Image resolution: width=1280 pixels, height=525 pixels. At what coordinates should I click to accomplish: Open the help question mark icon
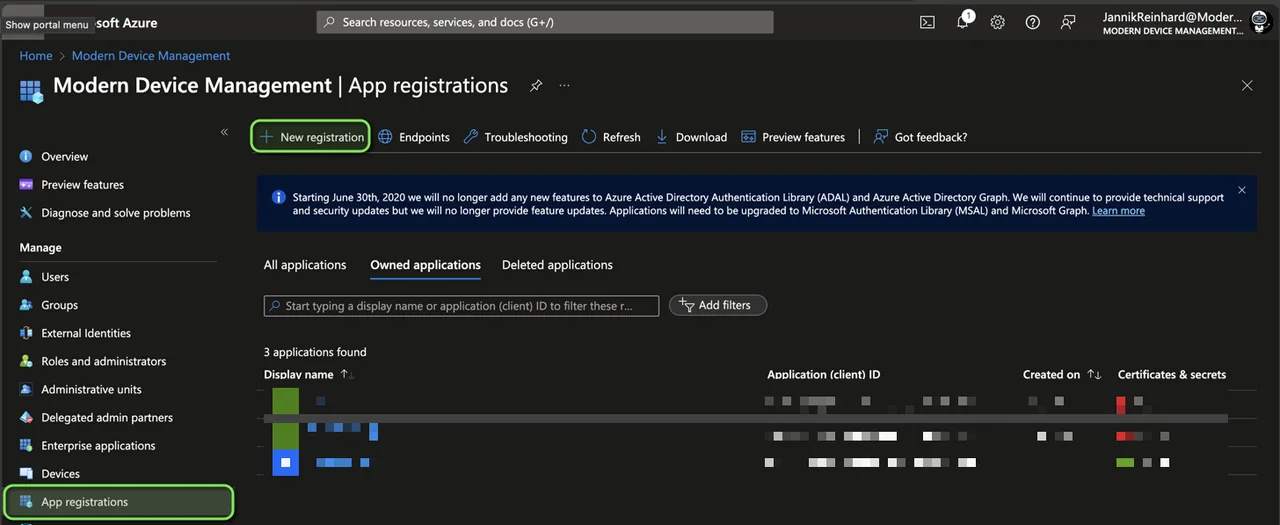point(1033,22)
